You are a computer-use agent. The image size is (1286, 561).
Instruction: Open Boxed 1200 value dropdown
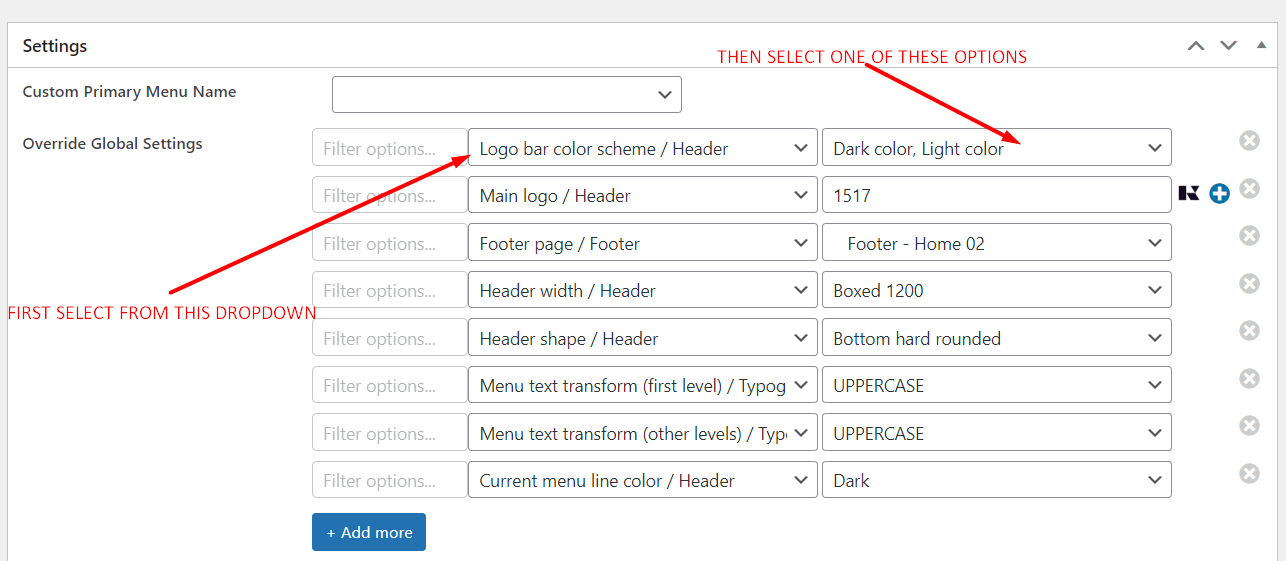click(996, 290)
